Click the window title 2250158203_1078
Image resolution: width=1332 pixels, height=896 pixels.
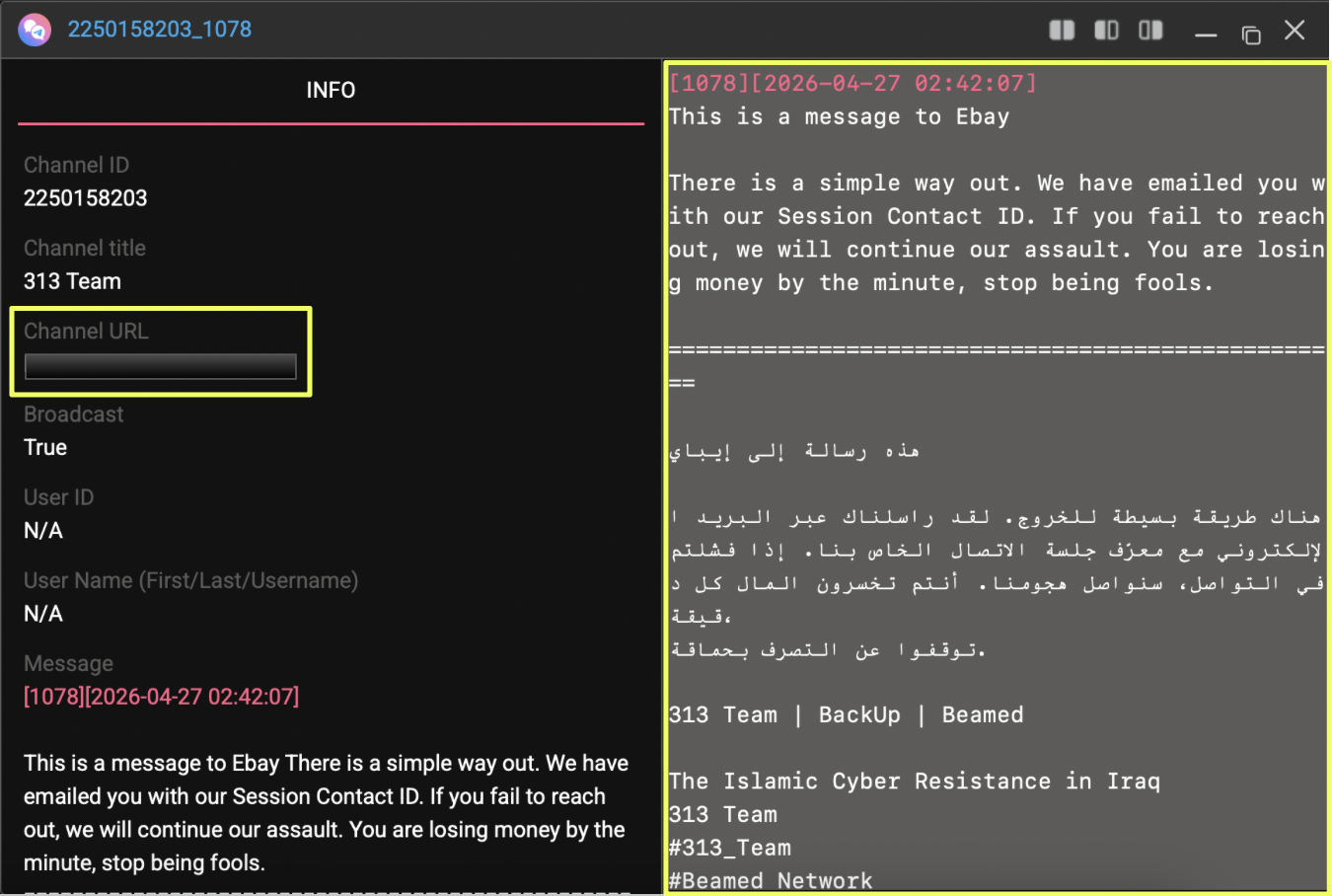point(160,30)
